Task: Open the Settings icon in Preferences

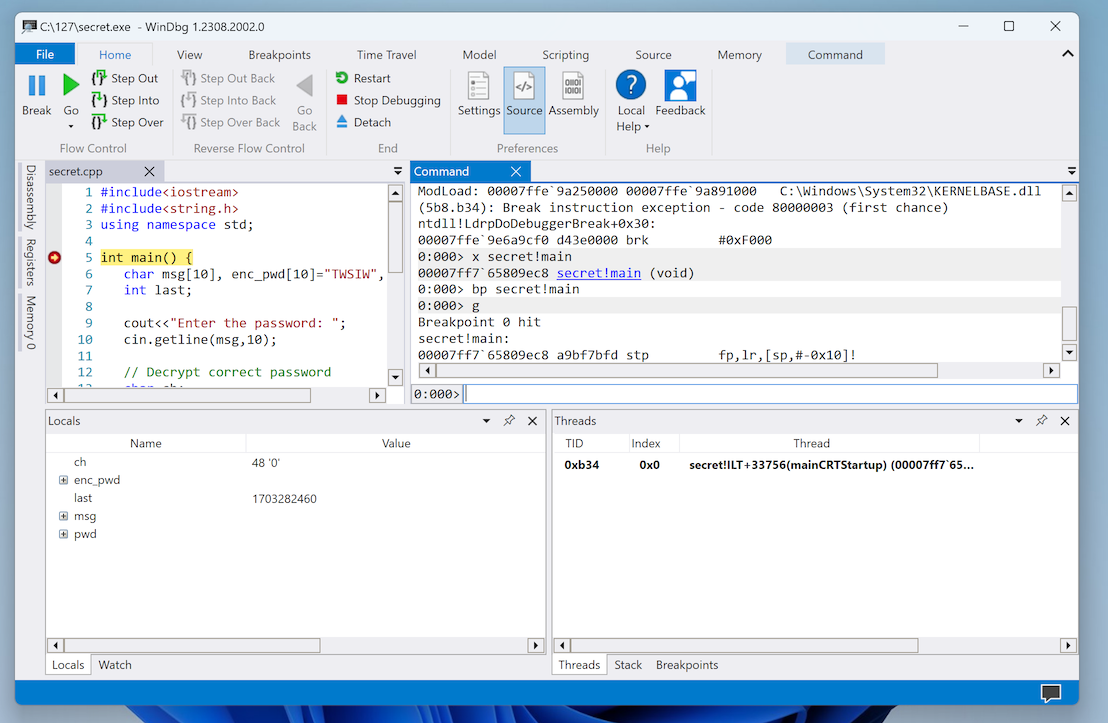Action: [479, 87]
